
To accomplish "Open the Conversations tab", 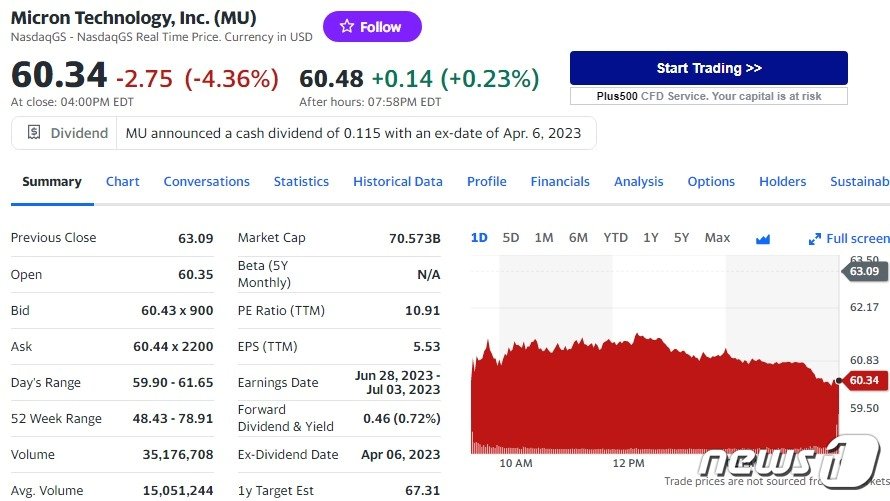I will click(206, 182).
